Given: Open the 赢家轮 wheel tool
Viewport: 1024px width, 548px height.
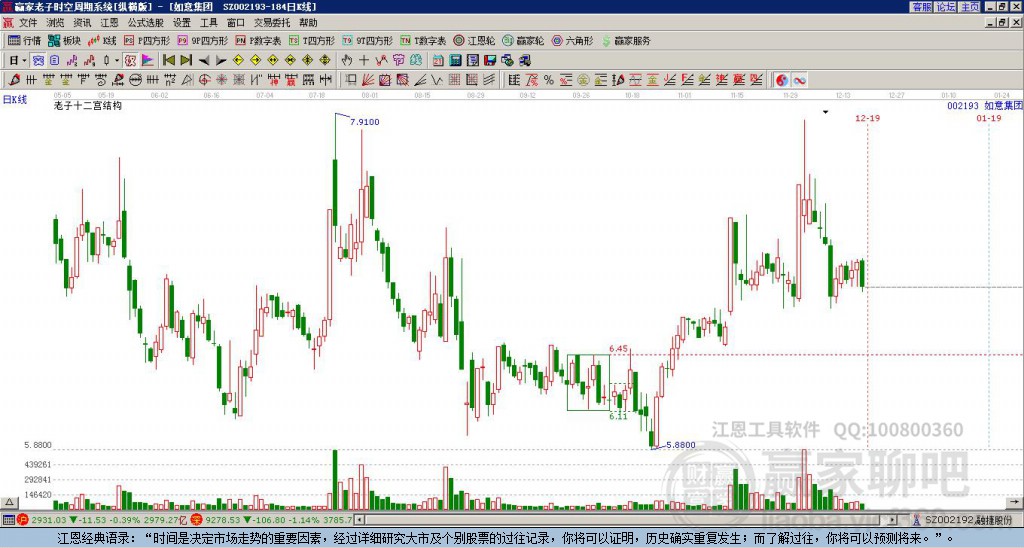Looking at the screenshot, I should point(523,40).
